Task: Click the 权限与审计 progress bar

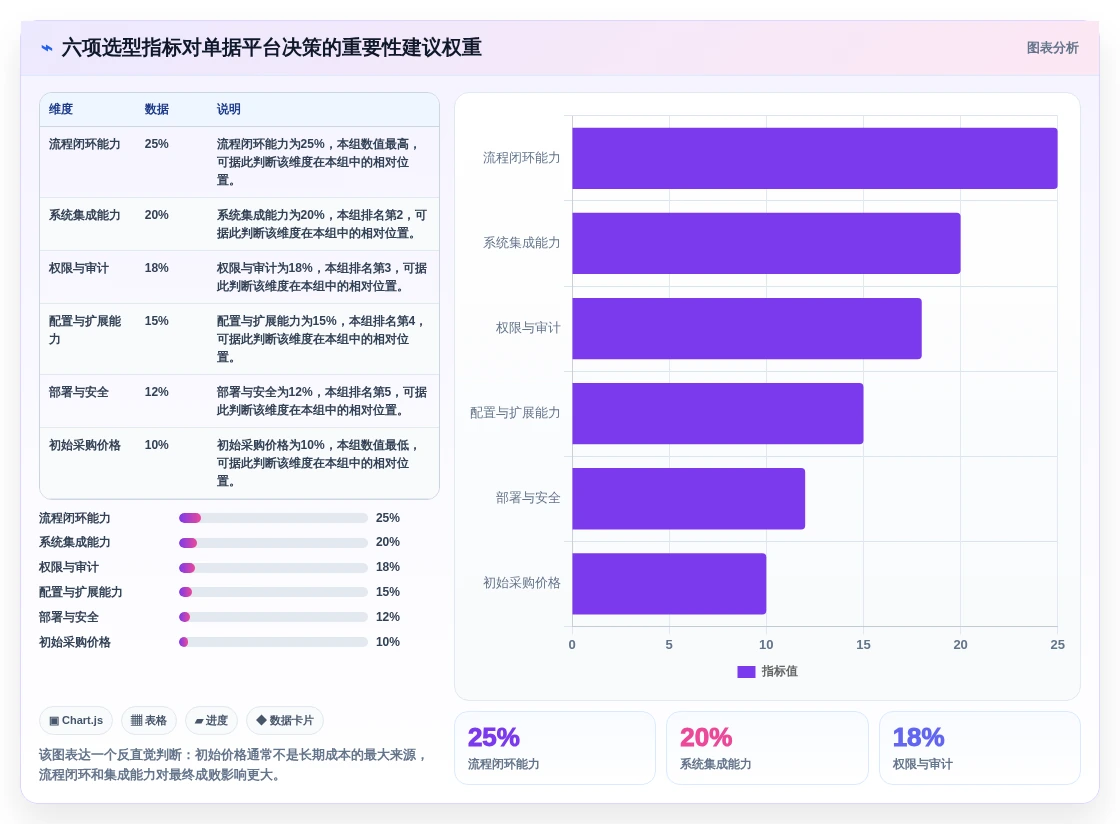Action: pyautogui.click(x=273, y=568)
